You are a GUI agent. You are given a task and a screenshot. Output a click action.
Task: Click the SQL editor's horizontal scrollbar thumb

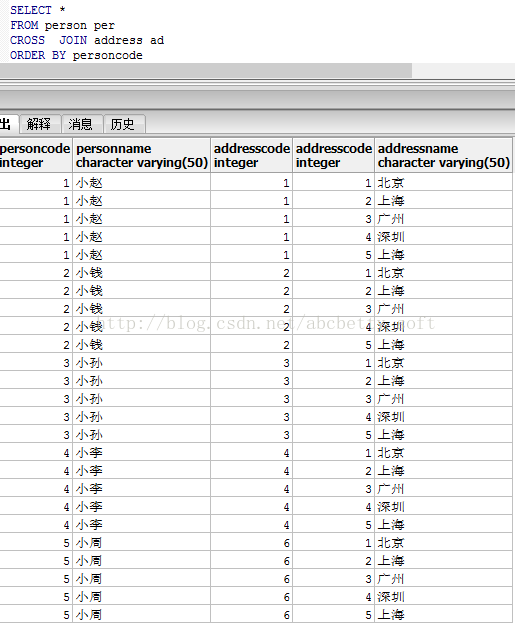(x=206, y=70)
